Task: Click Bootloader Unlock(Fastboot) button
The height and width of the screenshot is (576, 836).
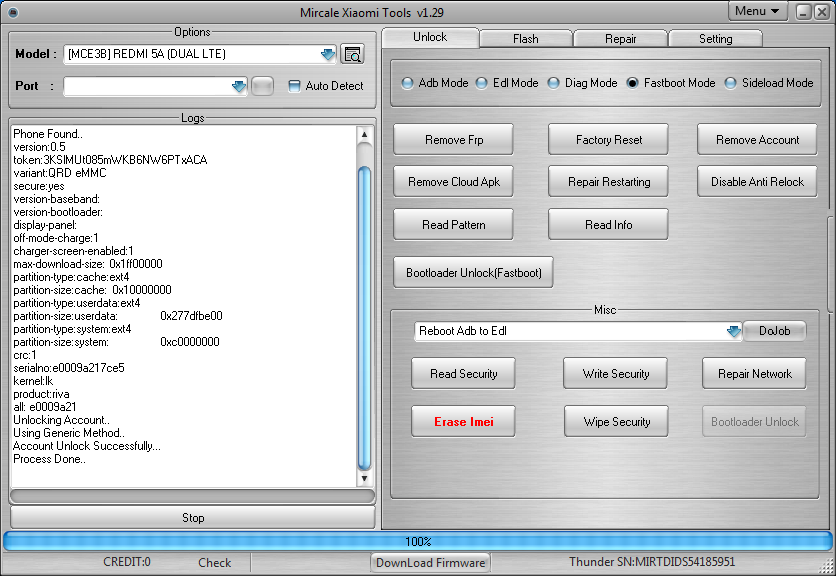Action: pyautogui.click(x=473, y=273)
